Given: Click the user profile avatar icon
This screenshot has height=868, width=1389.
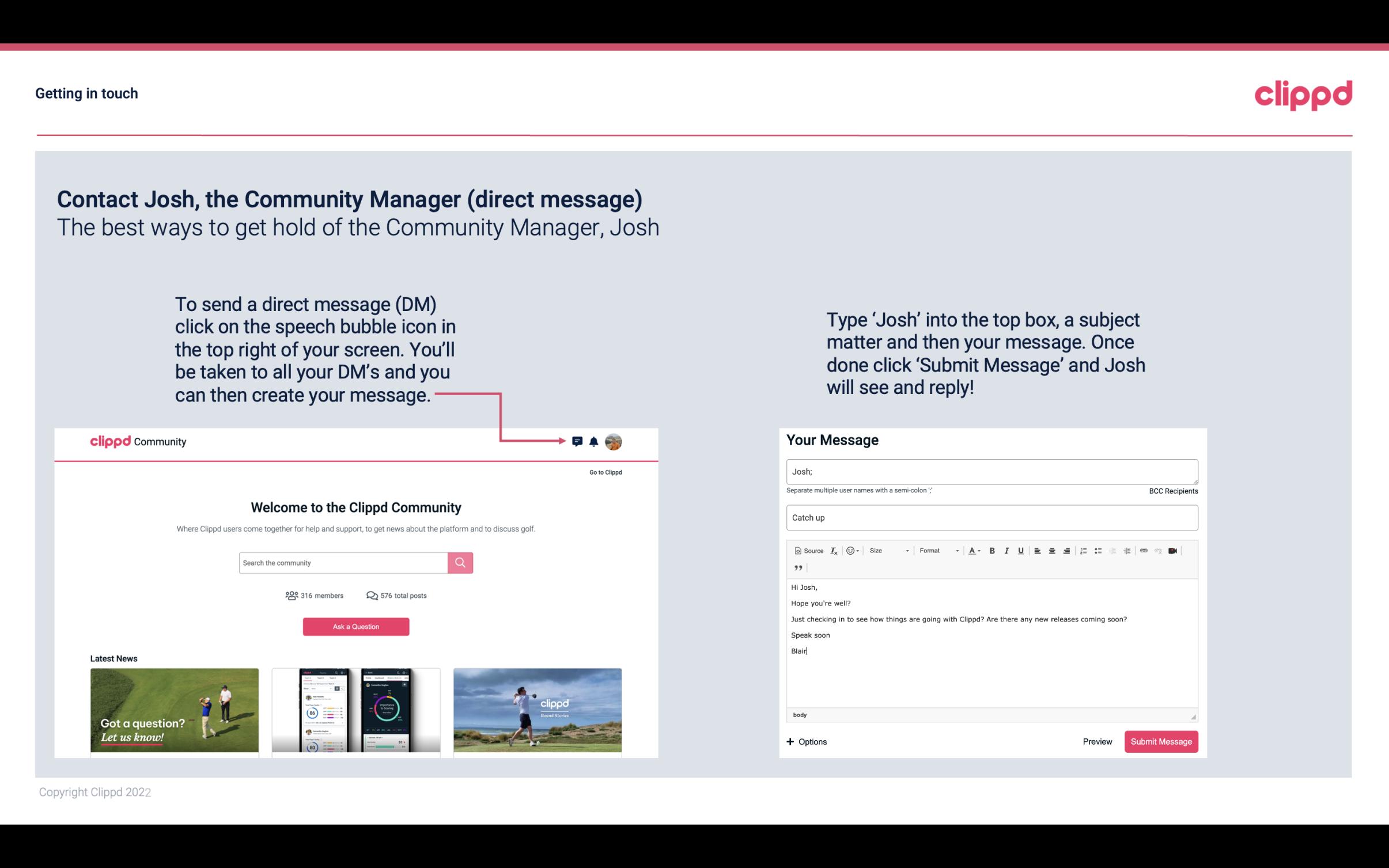Looking at the screenshot, I should pos(613,442).
